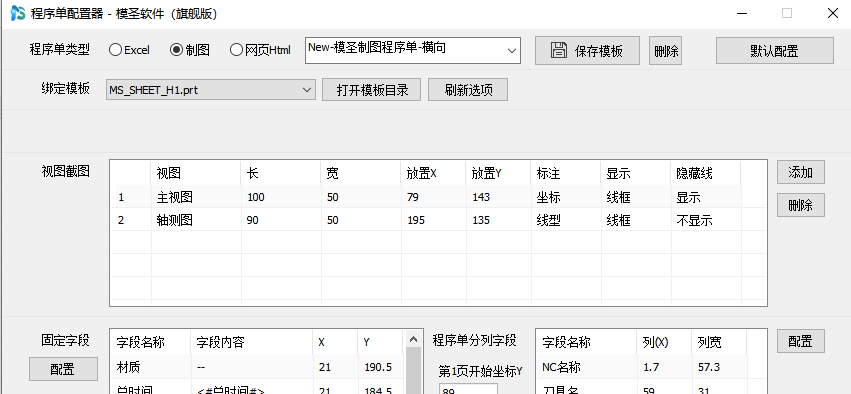Close the 程序单配置器 window
Screen dimensions: 851x394
coord(832,13)
